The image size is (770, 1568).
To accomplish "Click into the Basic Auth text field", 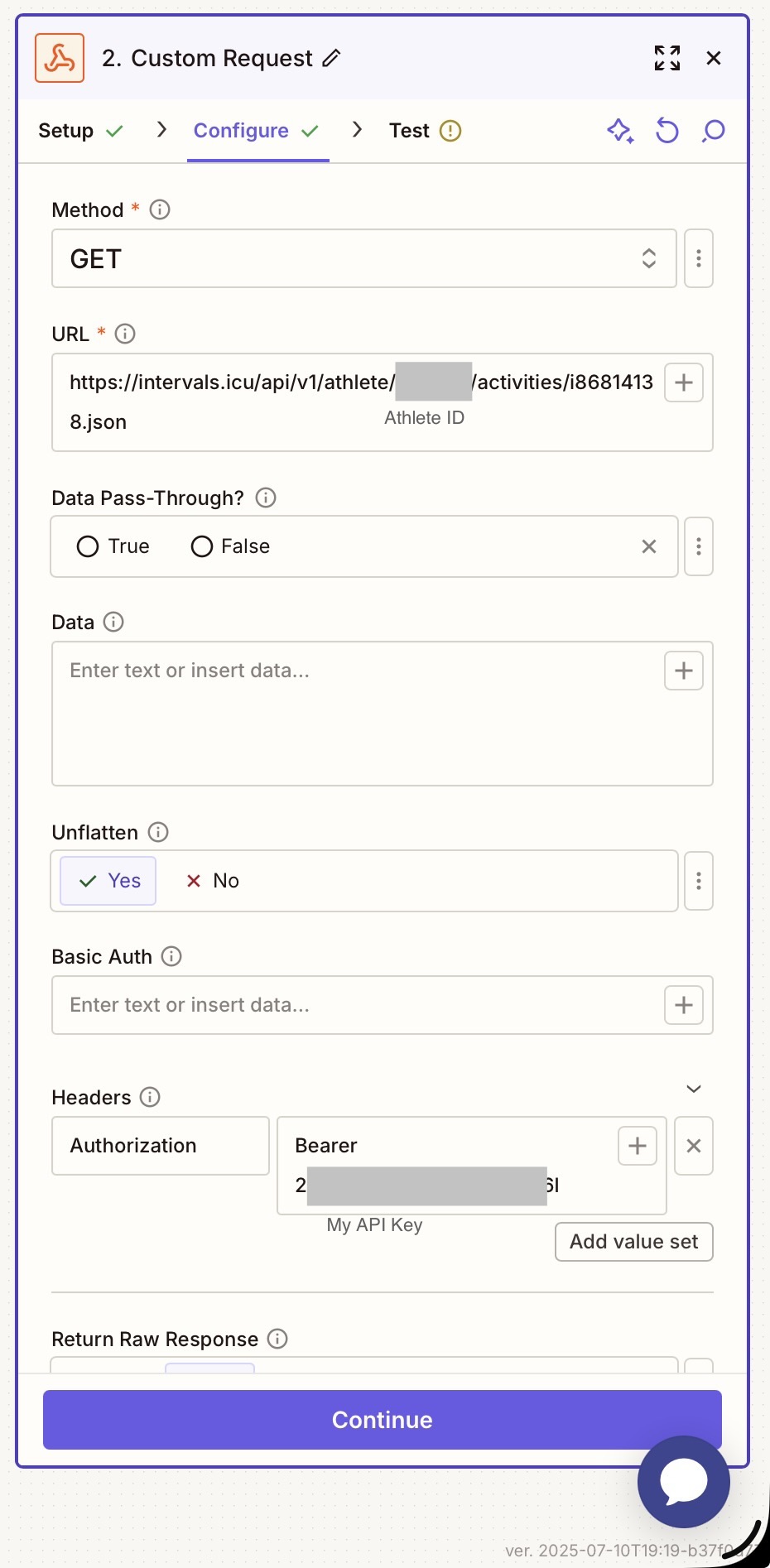I will (x=356, y=1005).
